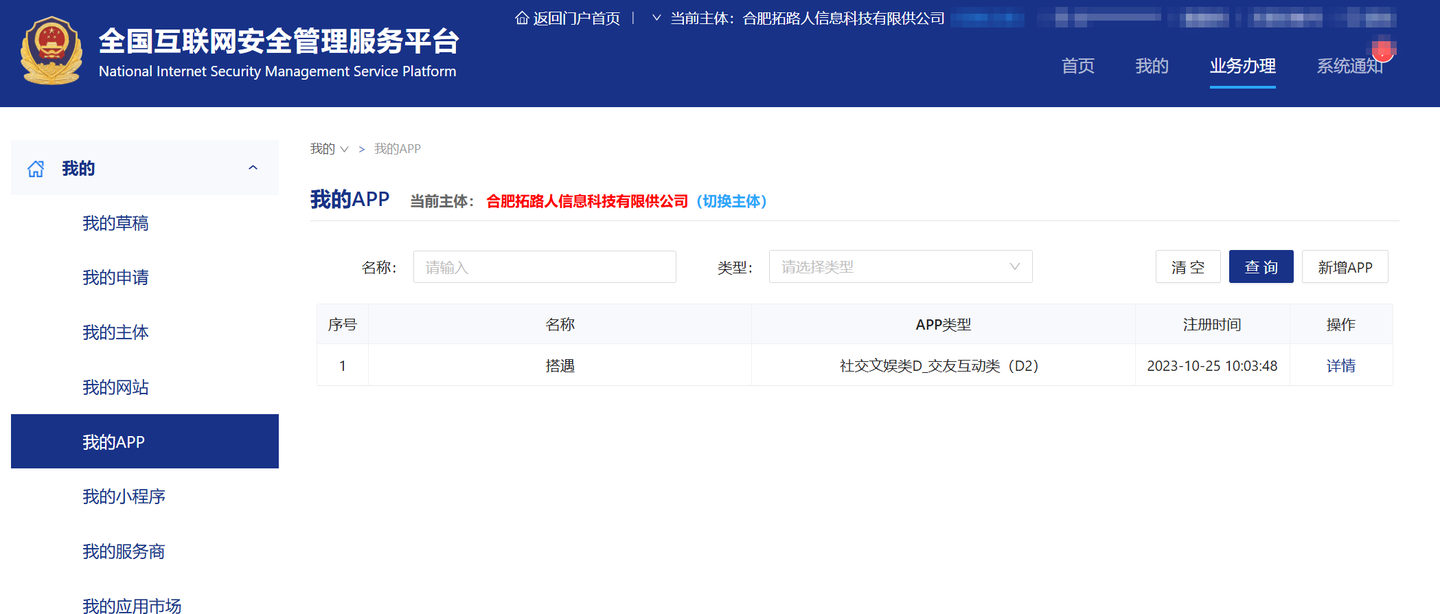Focus the 名称 input field
The width and height of the screenshot is (1440, 614).
(544, 267)
